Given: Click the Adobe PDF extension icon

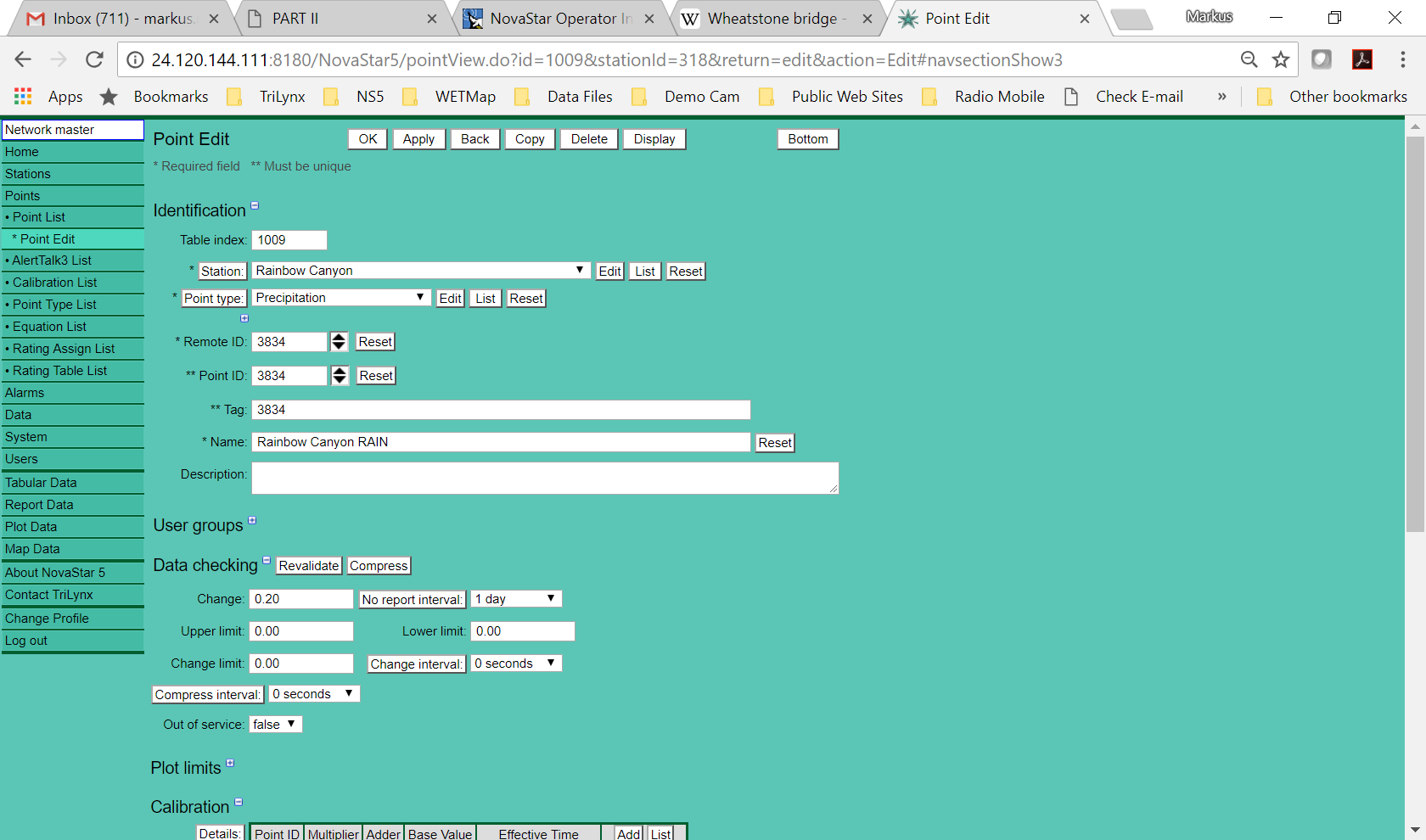Looking at the screenshot, I should (1362, 59).
